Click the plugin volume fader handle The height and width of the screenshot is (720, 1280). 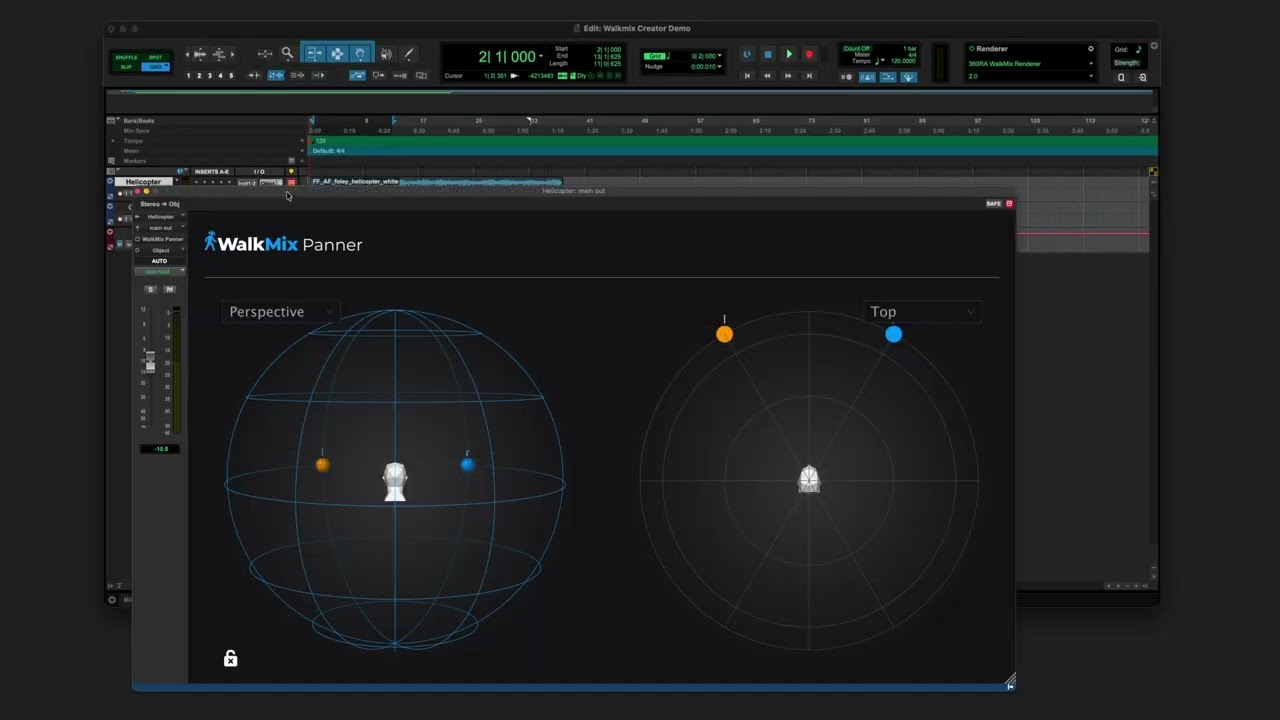150,361
